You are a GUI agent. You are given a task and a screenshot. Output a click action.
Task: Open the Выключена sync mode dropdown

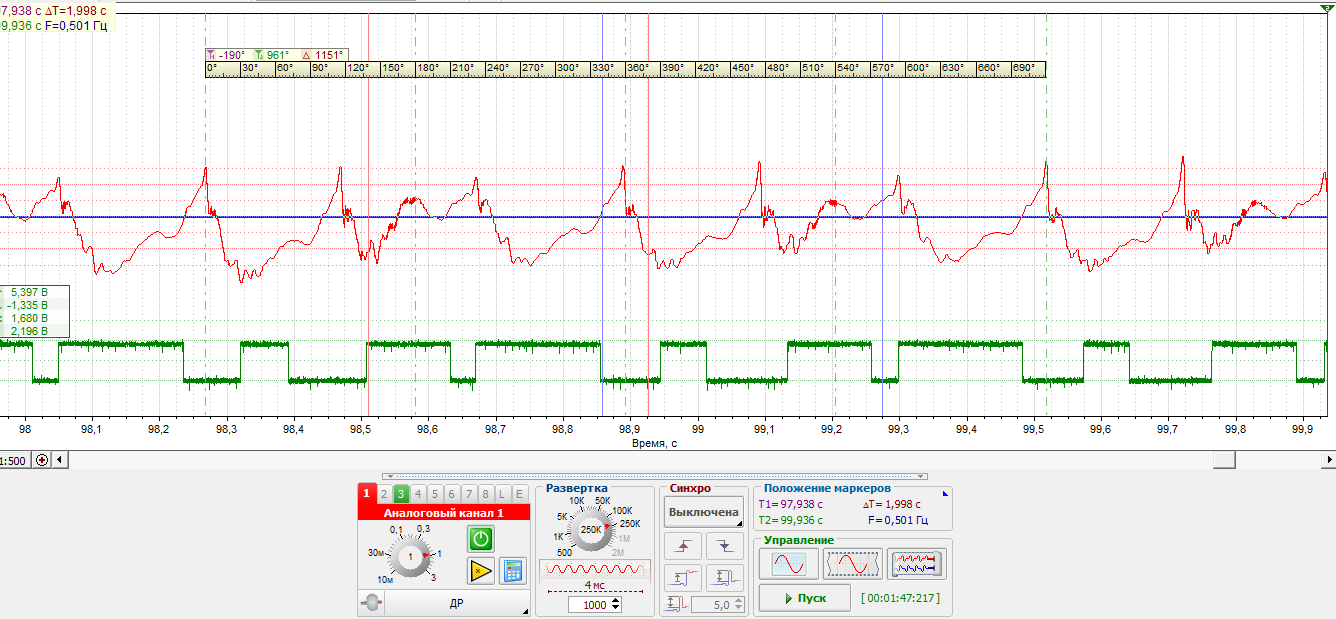coord(704,512)
